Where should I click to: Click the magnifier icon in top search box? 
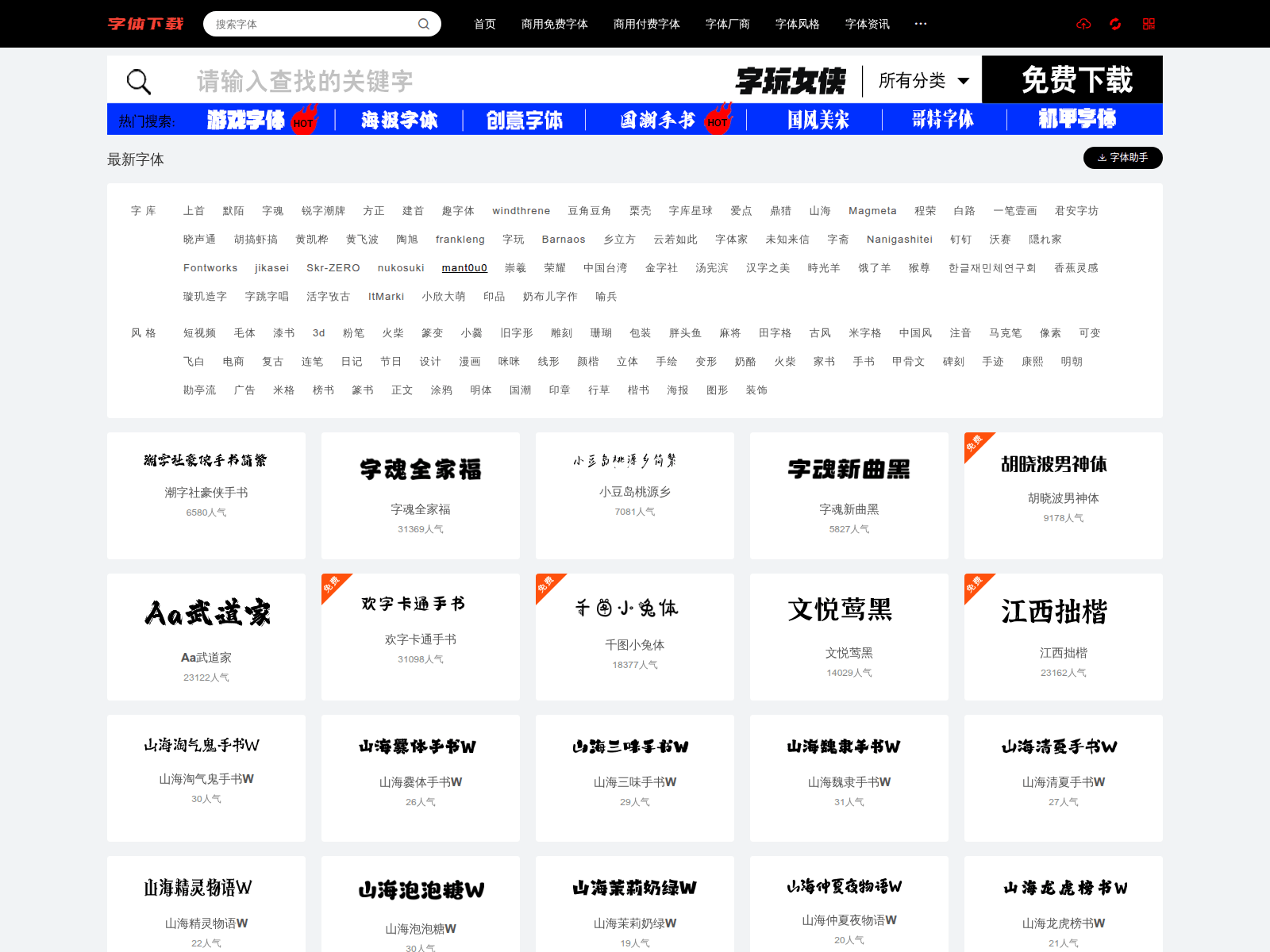[424, 24]
